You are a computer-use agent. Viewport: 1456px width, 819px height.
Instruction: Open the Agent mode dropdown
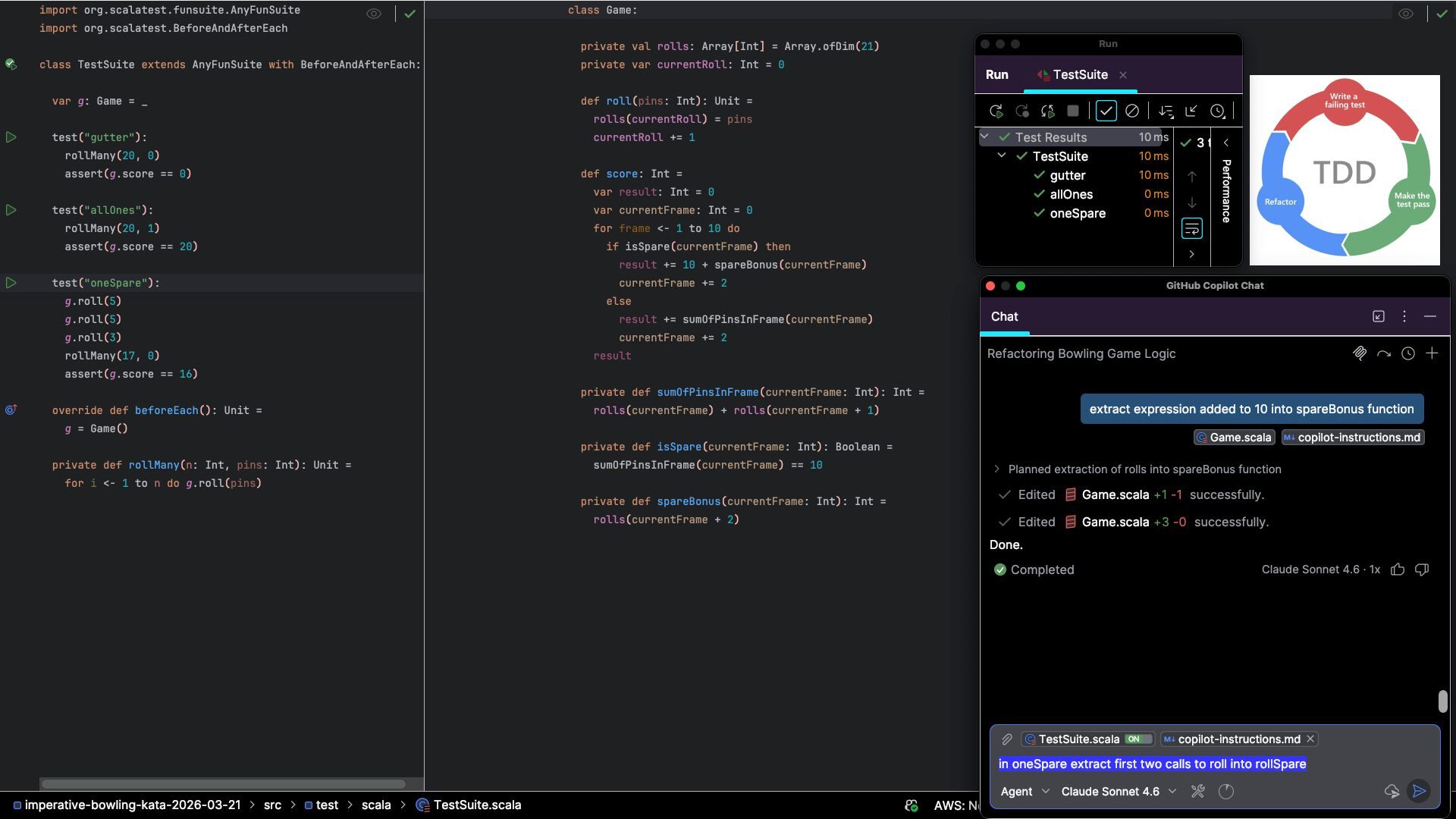pos(1025,791)
